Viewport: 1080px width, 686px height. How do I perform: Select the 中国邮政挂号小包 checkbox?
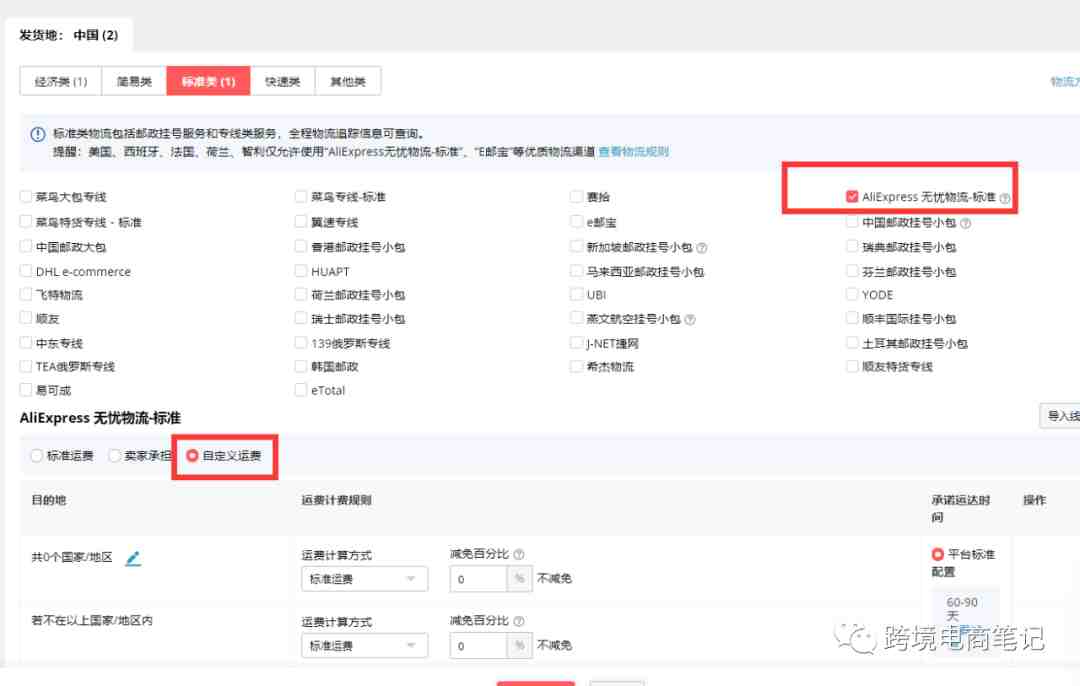click(x=852, y=222)
